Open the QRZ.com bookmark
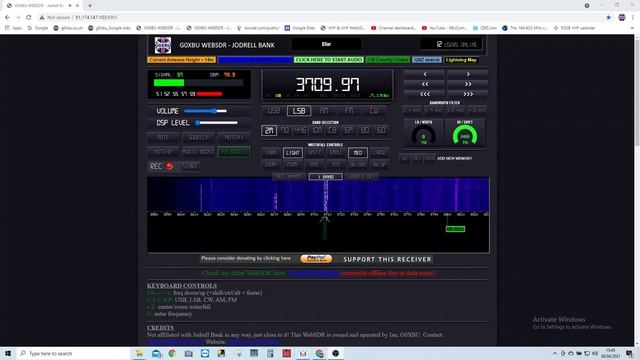The width and height of the screenshot is (640, 360). pos(484,28)
